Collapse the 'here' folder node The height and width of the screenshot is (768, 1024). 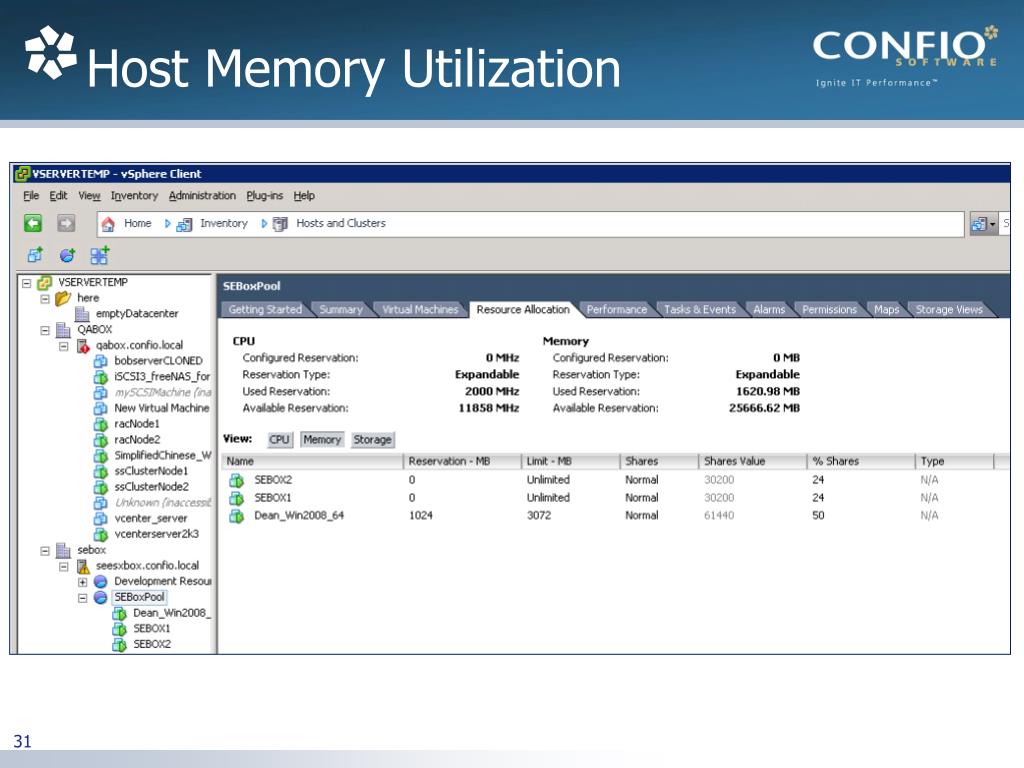click(x=45, y=299)
